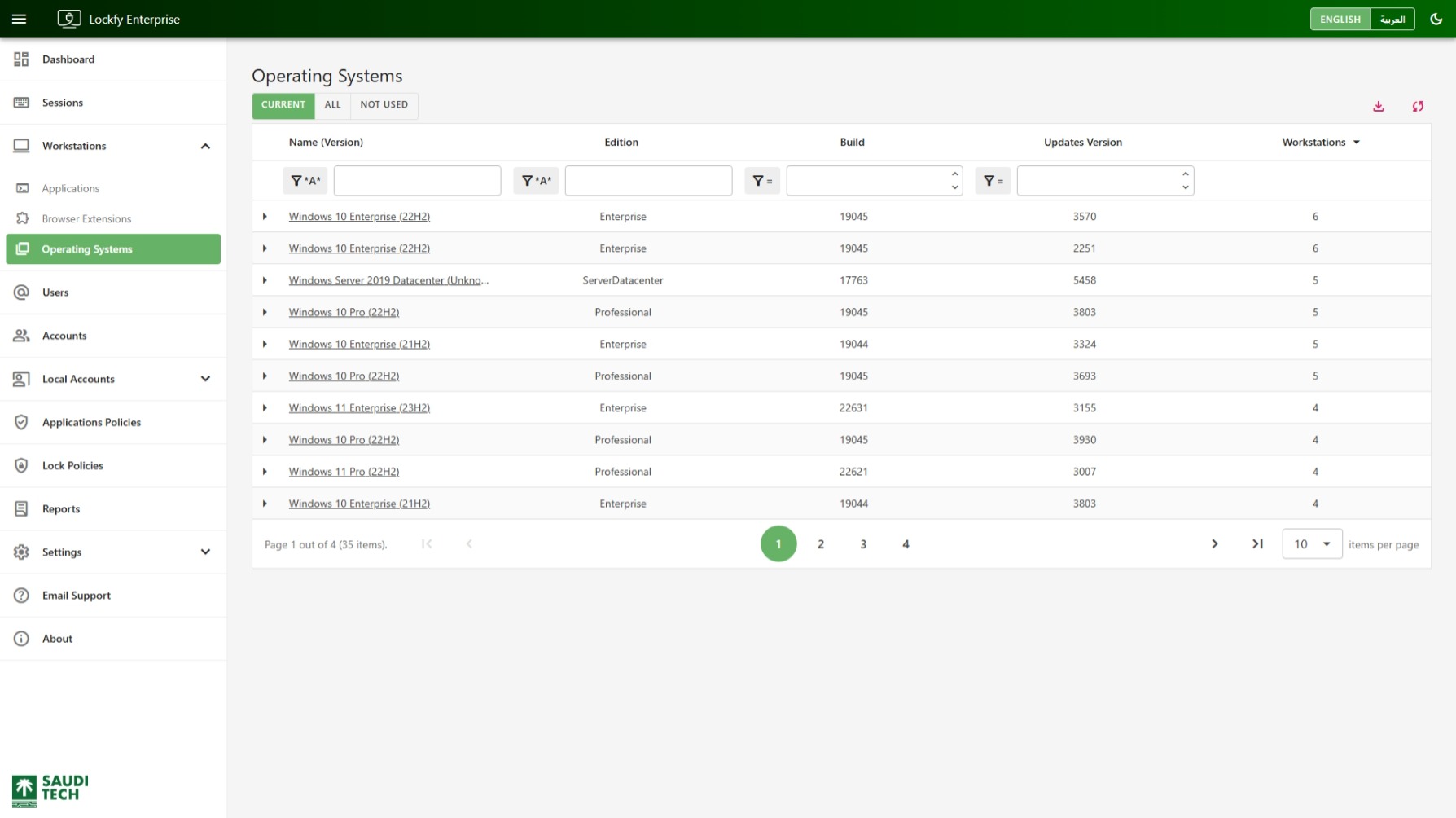Screen dimensions: 1456x818
Task: Click the export download icon
Action: [1379, 106]
